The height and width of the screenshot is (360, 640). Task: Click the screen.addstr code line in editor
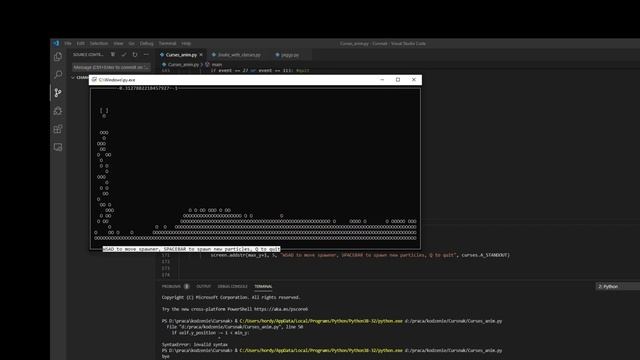(x=360, y=255)
